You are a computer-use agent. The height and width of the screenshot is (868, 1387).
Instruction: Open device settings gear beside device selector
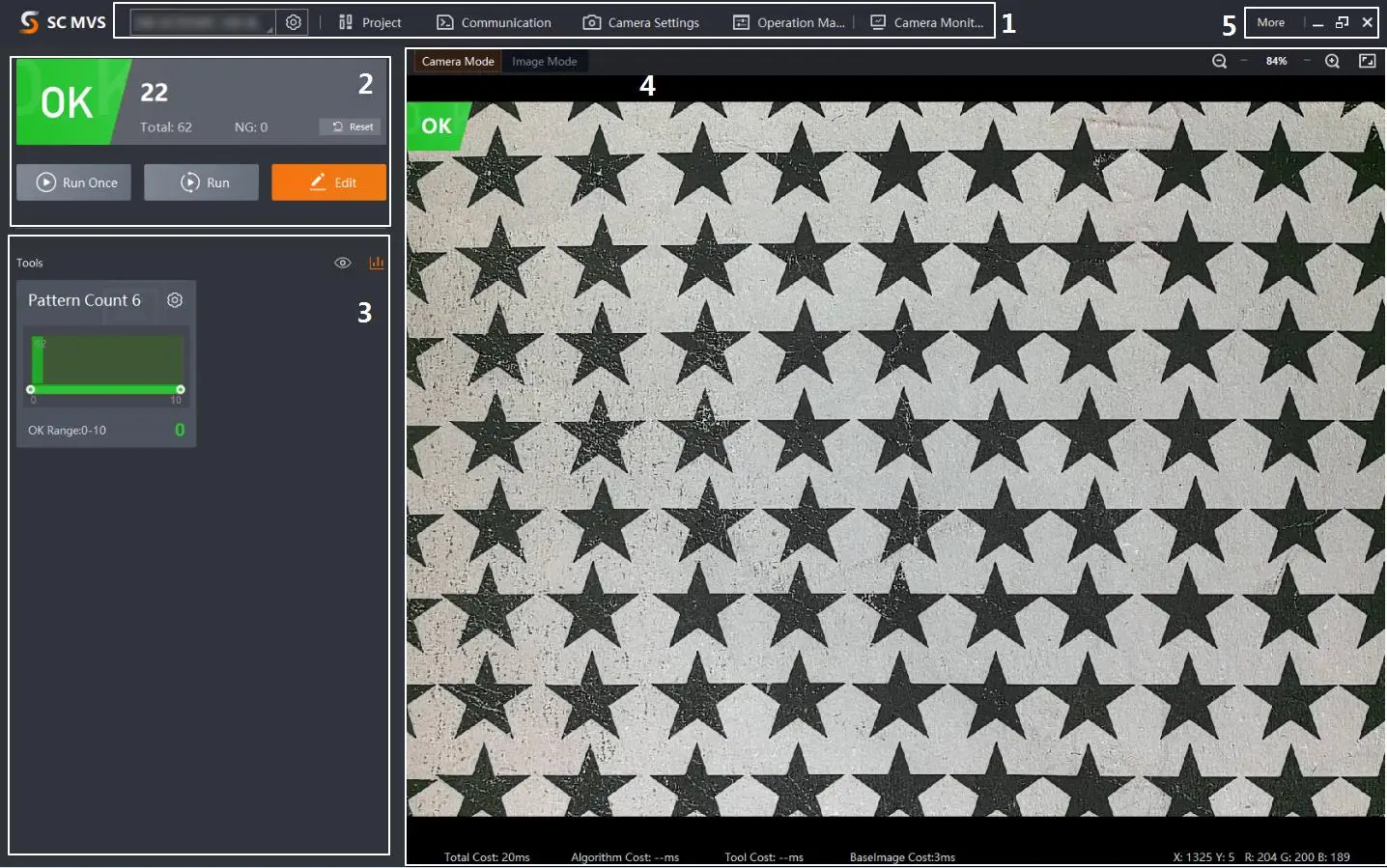[x=294, y=22]
